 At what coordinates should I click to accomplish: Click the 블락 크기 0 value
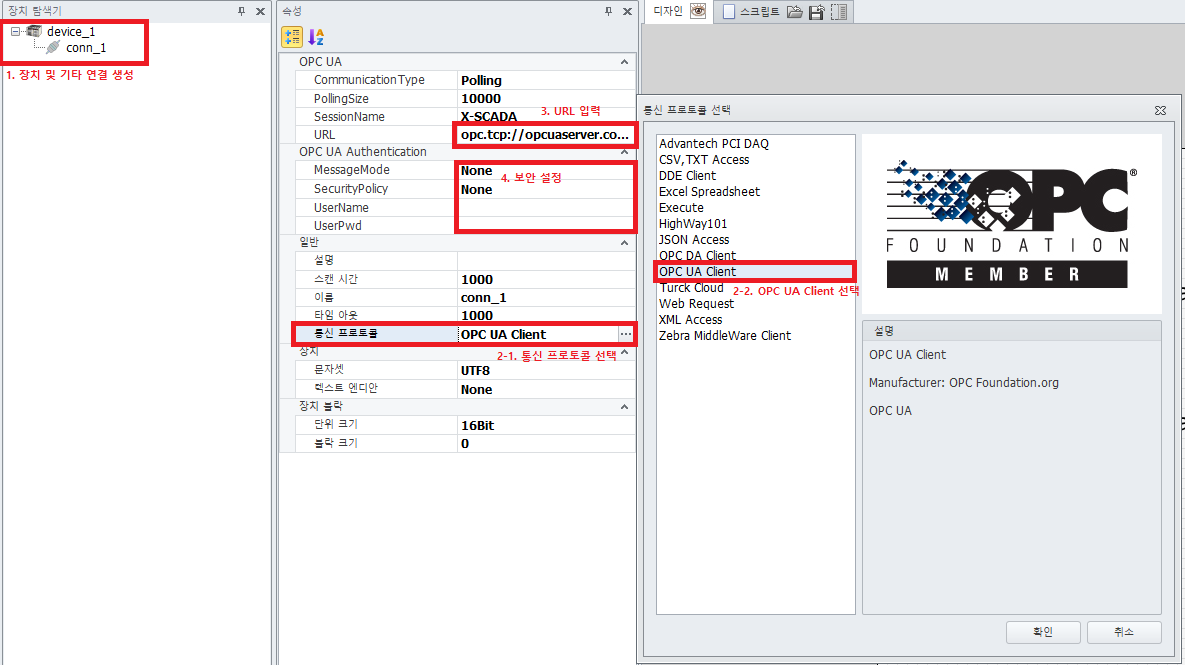click(546, 444)
